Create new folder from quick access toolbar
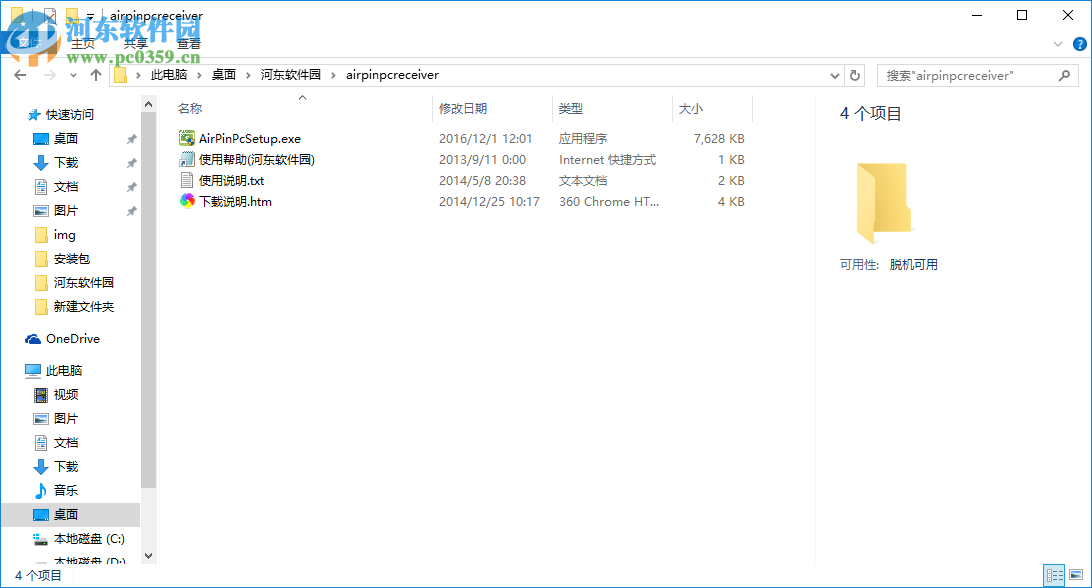 click(x=71, y=14)
